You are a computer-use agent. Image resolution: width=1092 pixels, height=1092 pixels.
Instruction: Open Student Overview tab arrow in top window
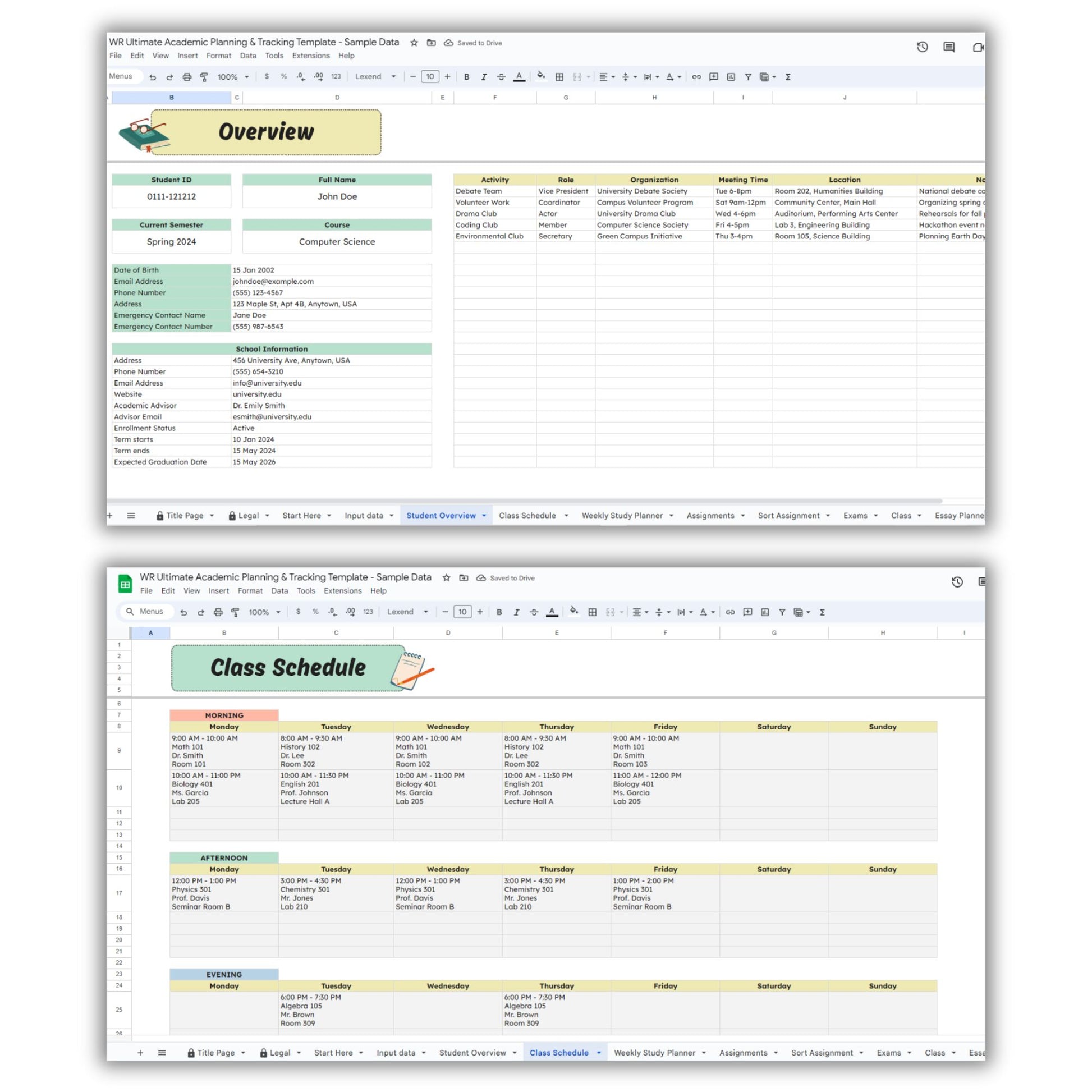[x=484, y=516]
